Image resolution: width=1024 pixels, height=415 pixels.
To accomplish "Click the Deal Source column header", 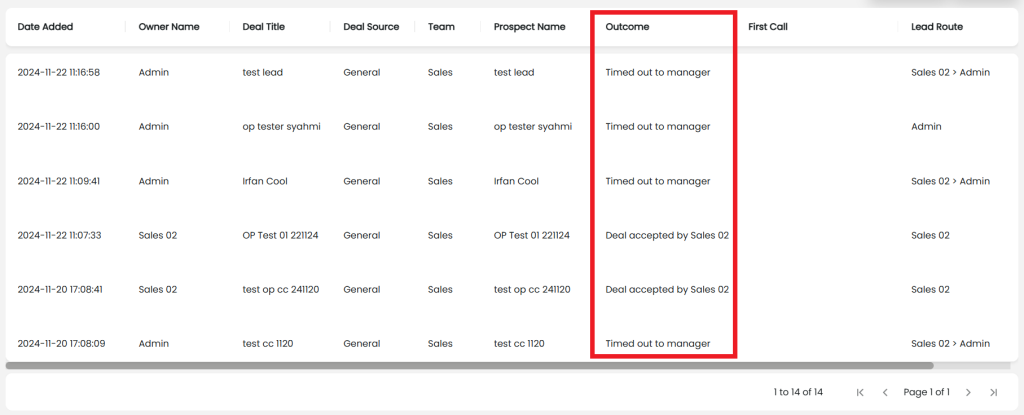I will [x=371, y=27].
